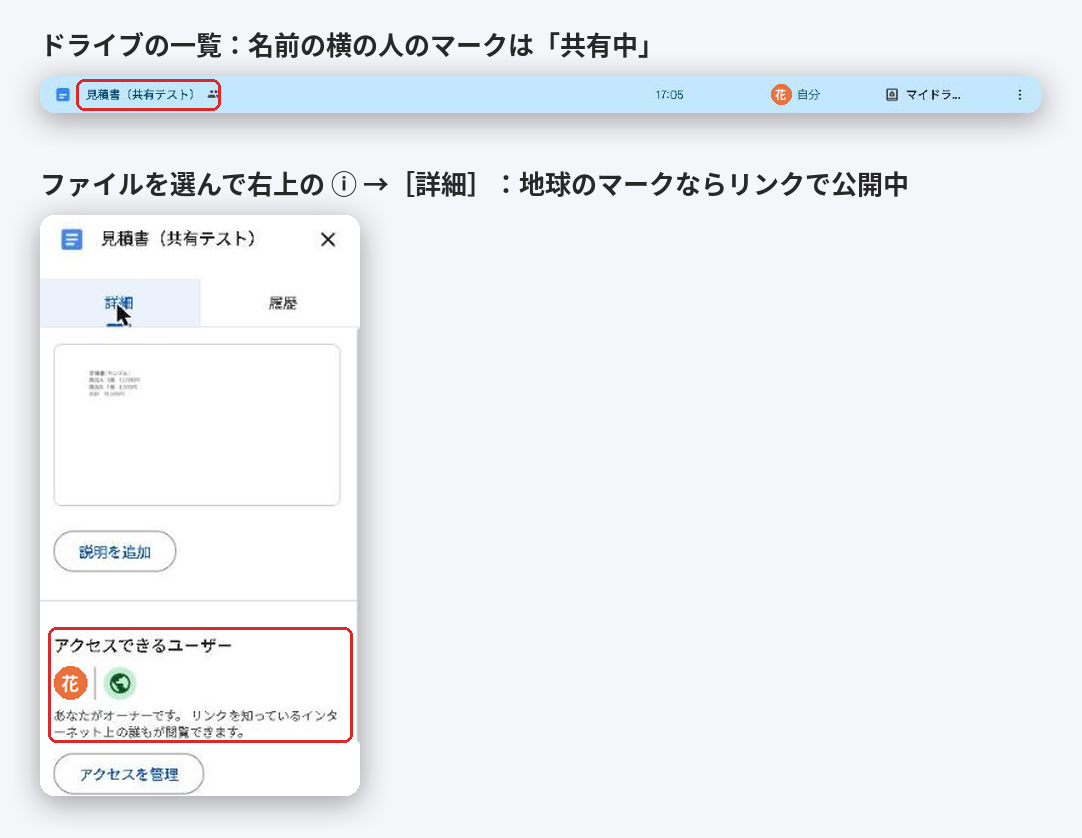
Task: Click the Docs file icon in the drive list row
Action: (x=63, y=95)
